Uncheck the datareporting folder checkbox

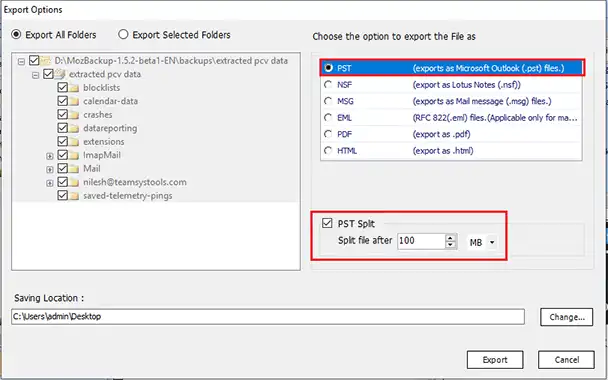pyautogui.click(x=62, y=128)
